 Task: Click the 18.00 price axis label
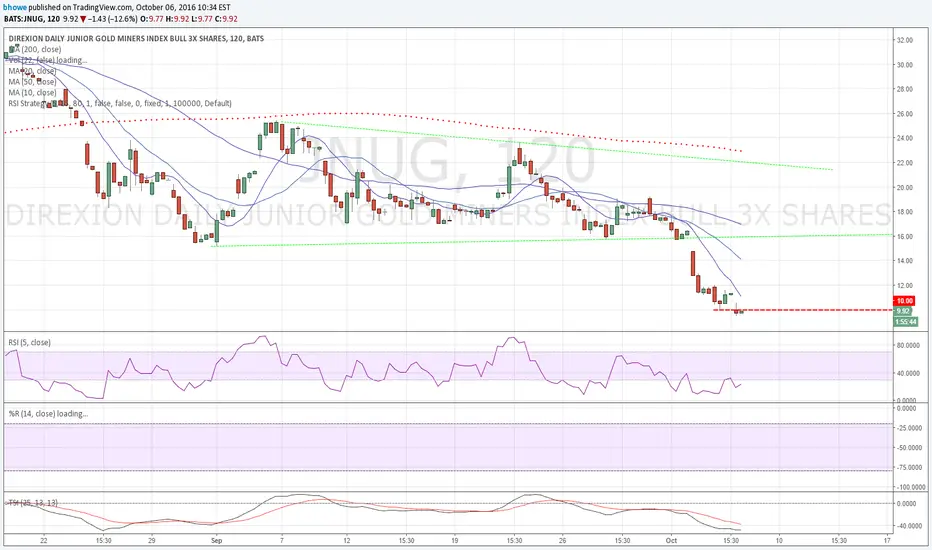click(x=905, y=212)
